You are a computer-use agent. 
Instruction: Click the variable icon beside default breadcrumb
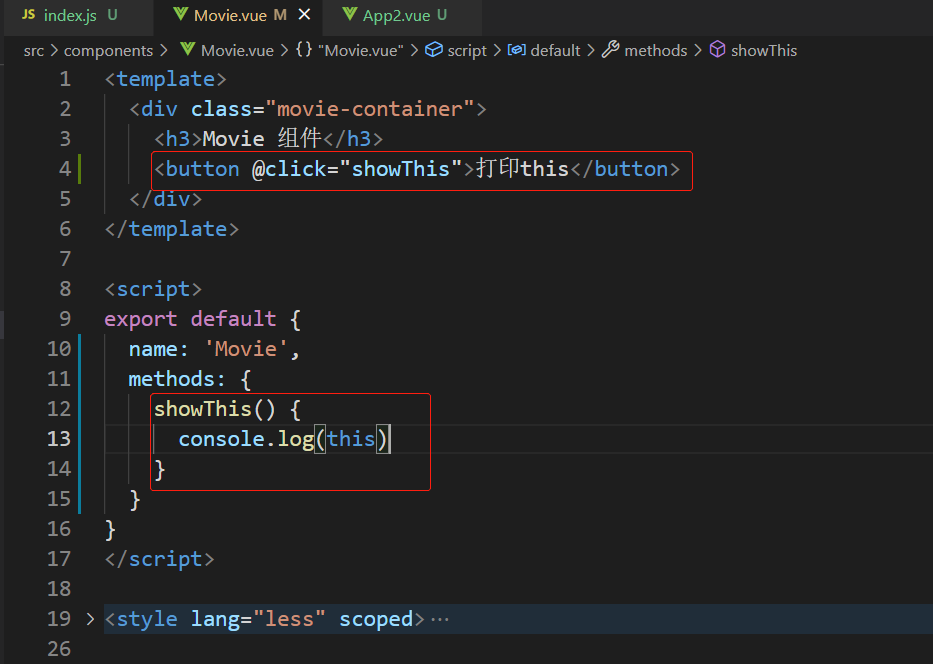pos(516,49)
